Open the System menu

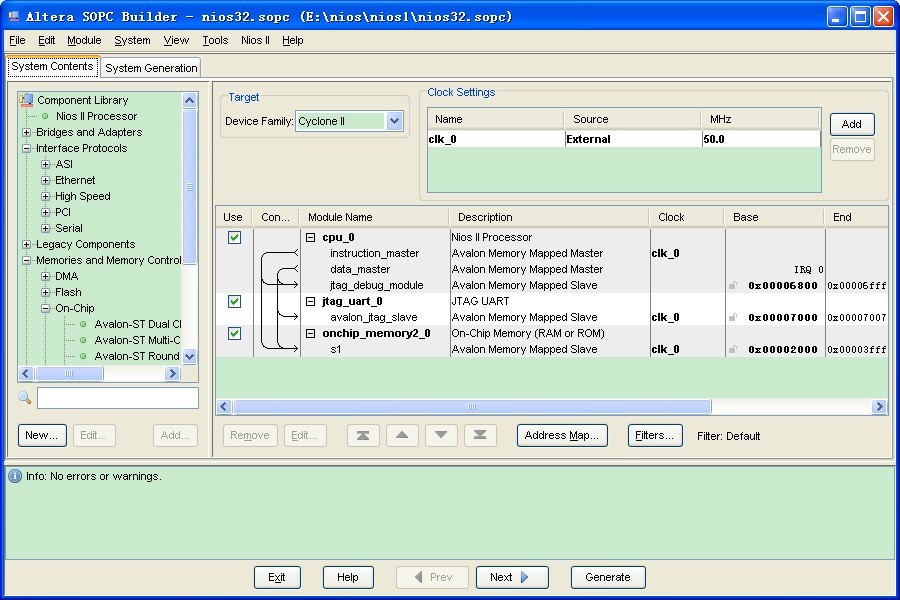click(132, 40)
